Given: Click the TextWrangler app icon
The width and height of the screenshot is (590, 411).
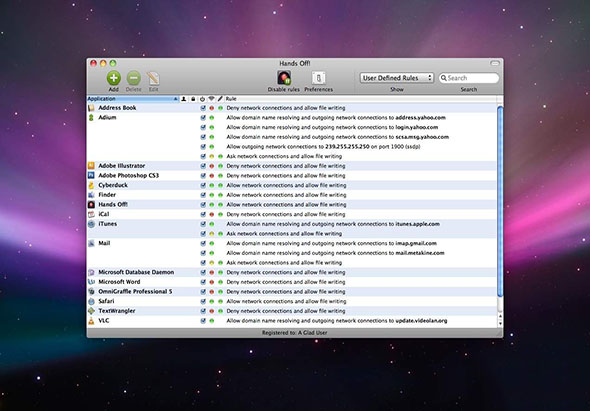Looking at the screenshot, I should point(91,311).
